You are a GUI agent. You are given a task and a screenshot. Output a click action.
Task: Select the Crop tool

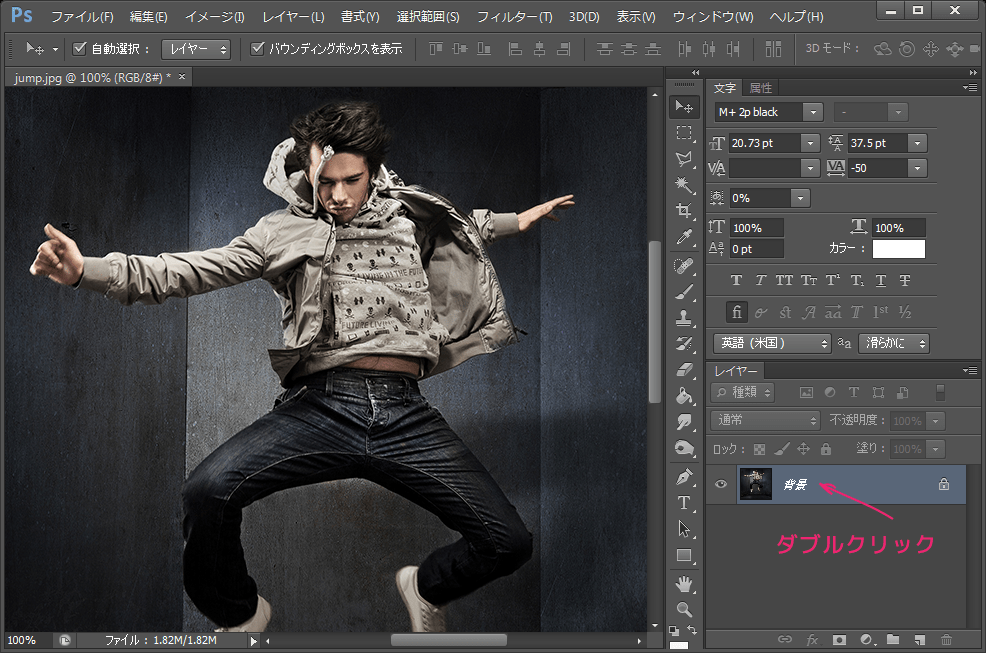point(684,211)
